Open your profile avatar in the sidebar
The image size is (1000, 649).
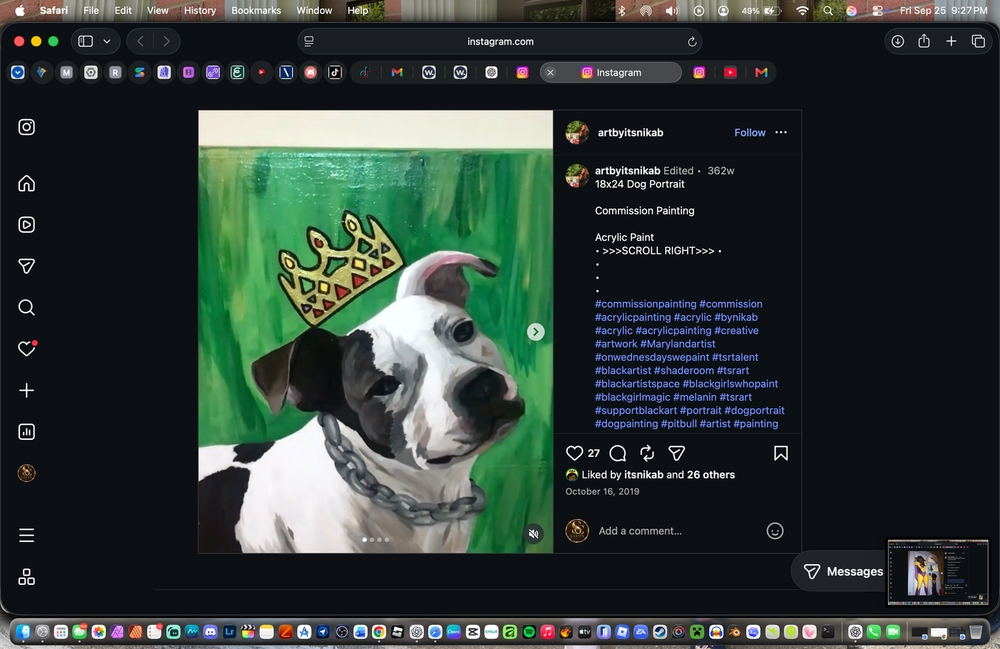[26, 473]
